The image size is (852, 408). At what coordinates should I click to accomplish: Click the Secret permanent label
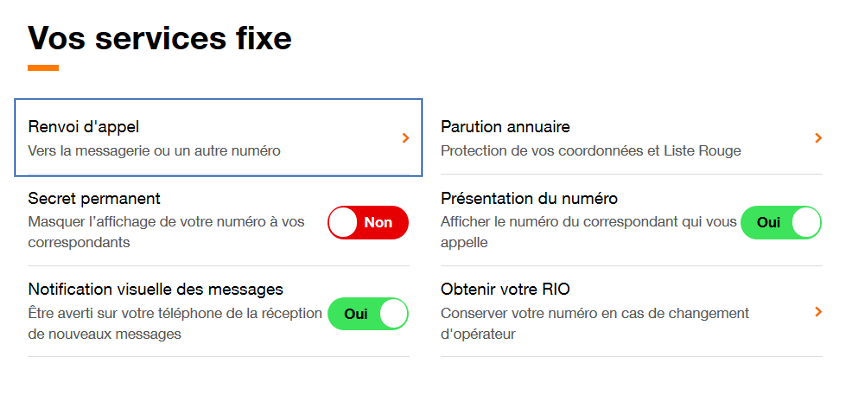coord(94,198)
